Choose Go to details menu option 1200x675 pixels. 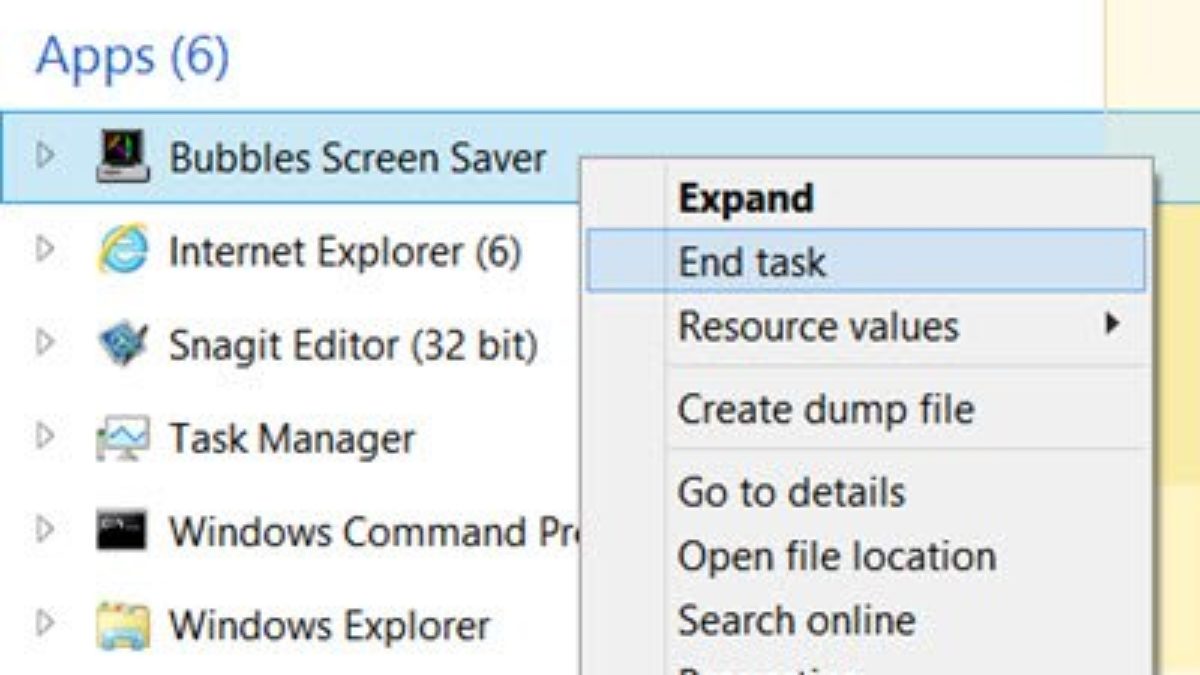pyautogui.click(x=791, y=491)
